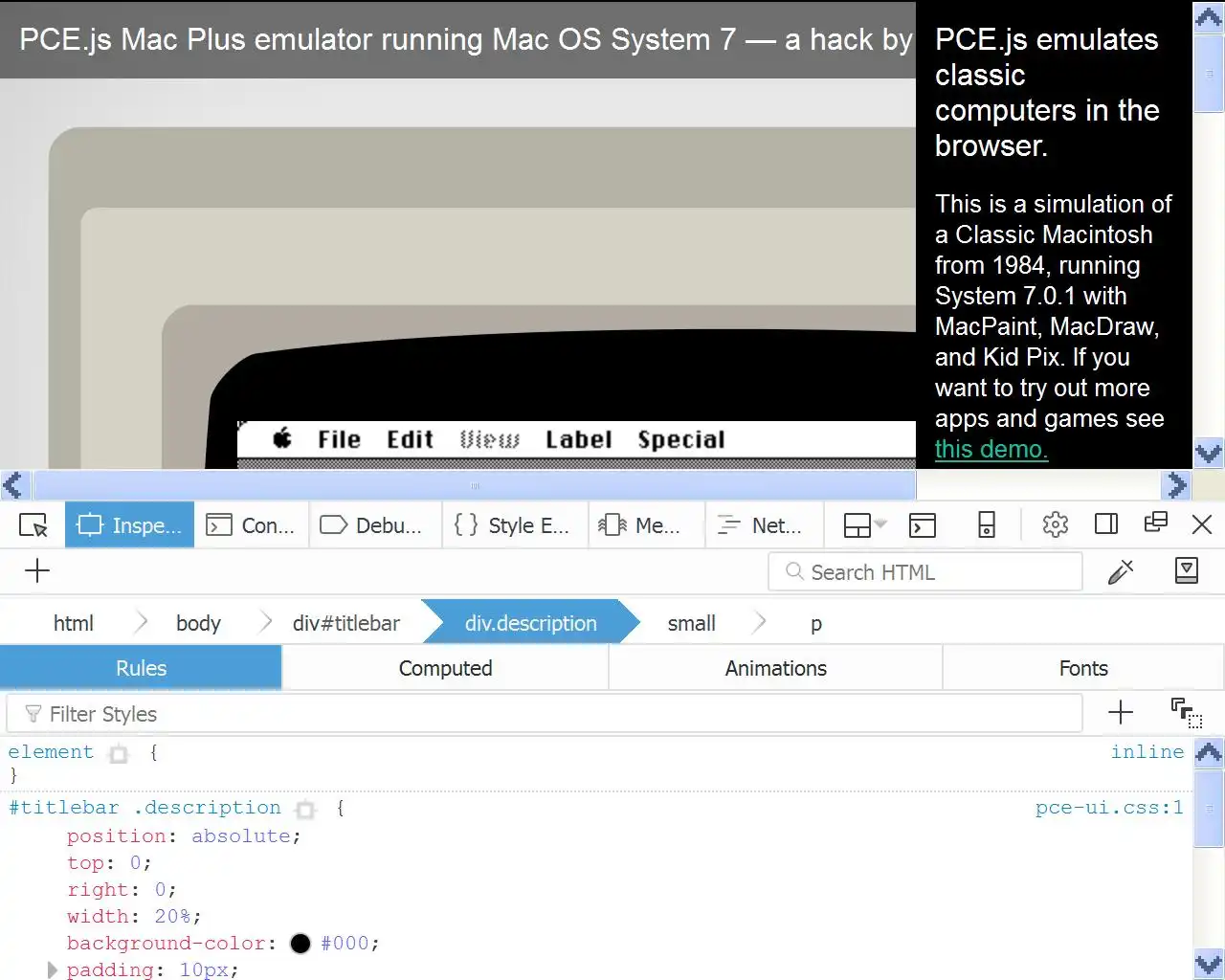
Task: Open the Label menu in emulator
Action: tap(578, 439)
